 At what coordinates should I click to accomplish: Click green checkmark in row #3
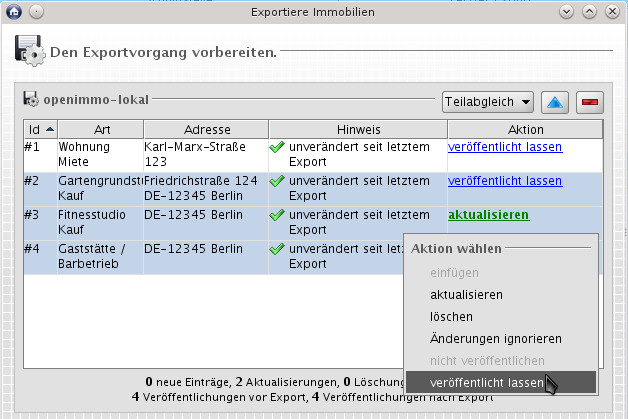pos(277,215)
